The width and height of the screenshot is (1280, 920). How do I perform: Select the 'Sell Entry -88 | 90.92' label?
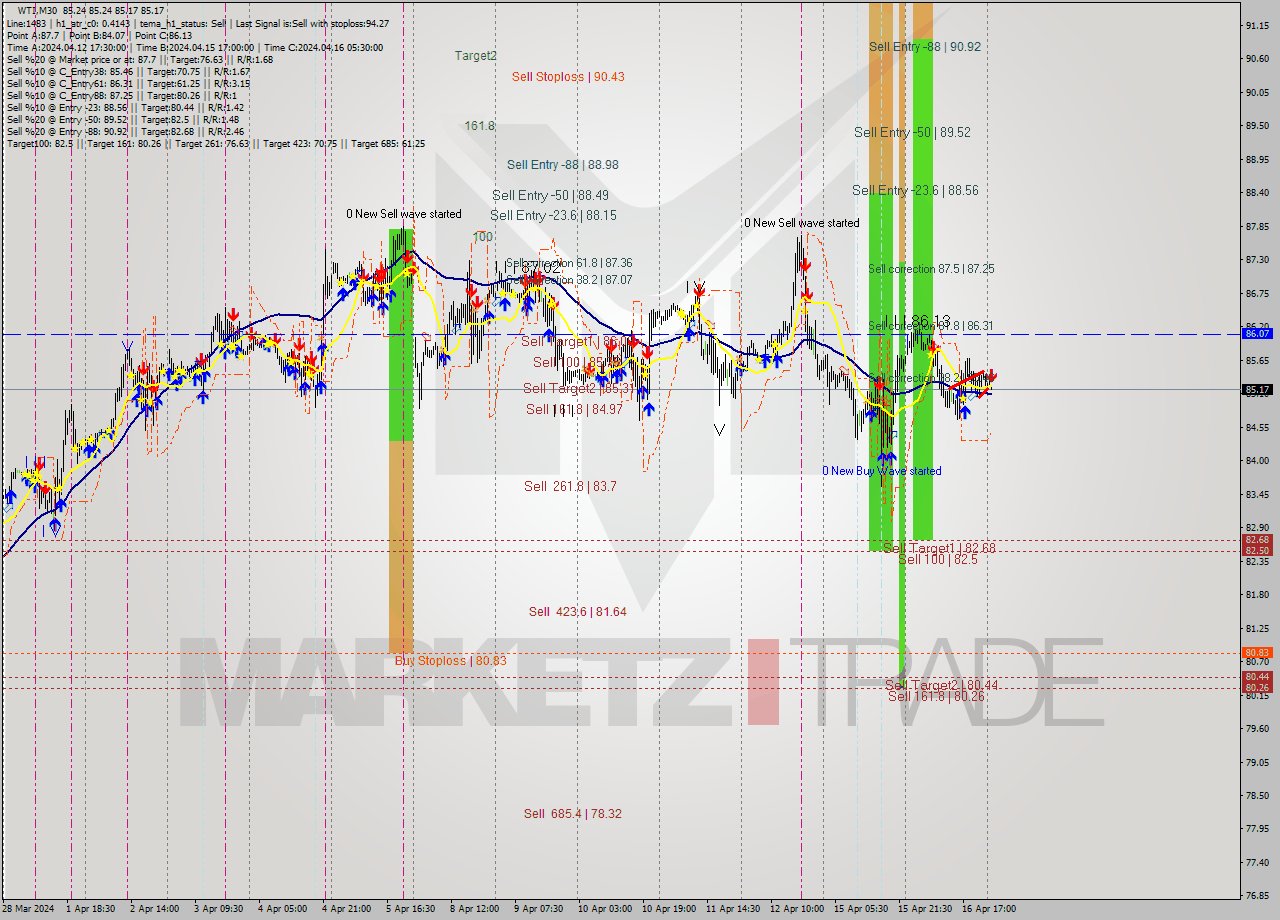[x=925, y=47]
